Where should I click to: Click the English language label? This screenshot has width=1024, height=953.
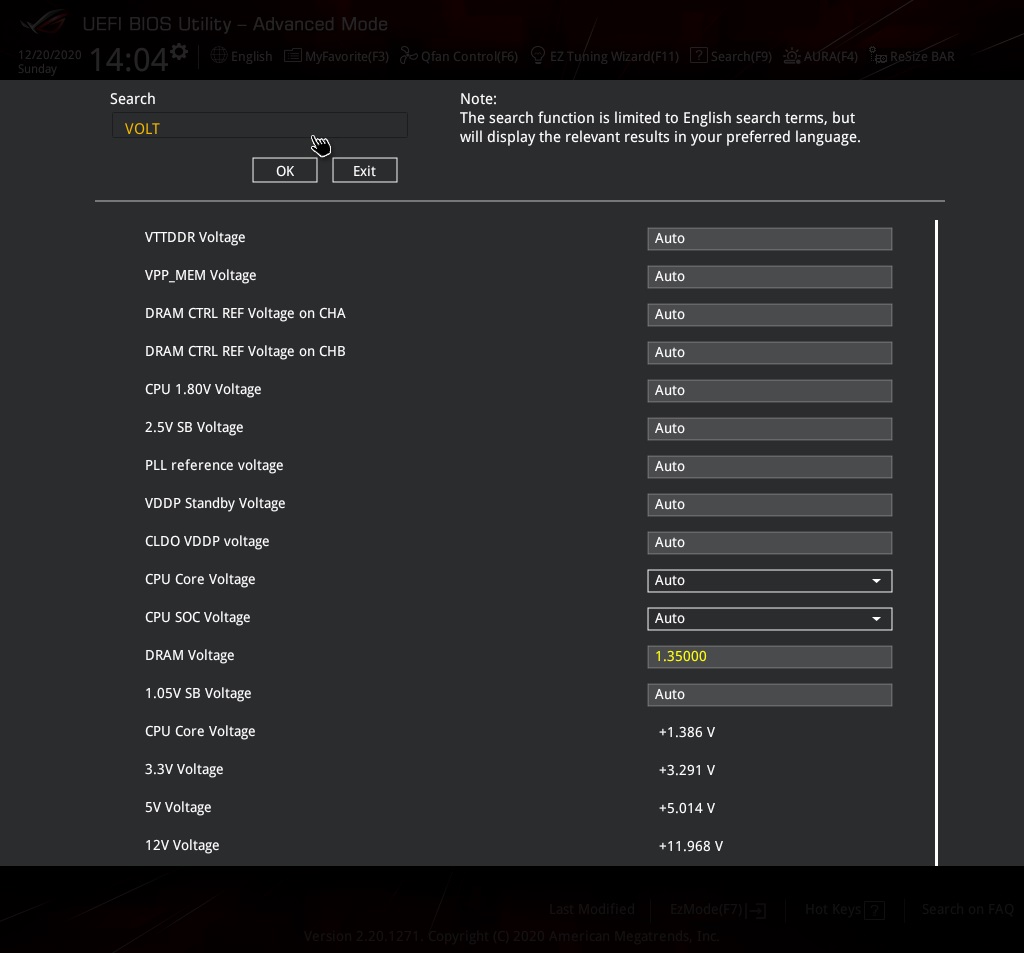click(251, 56)
